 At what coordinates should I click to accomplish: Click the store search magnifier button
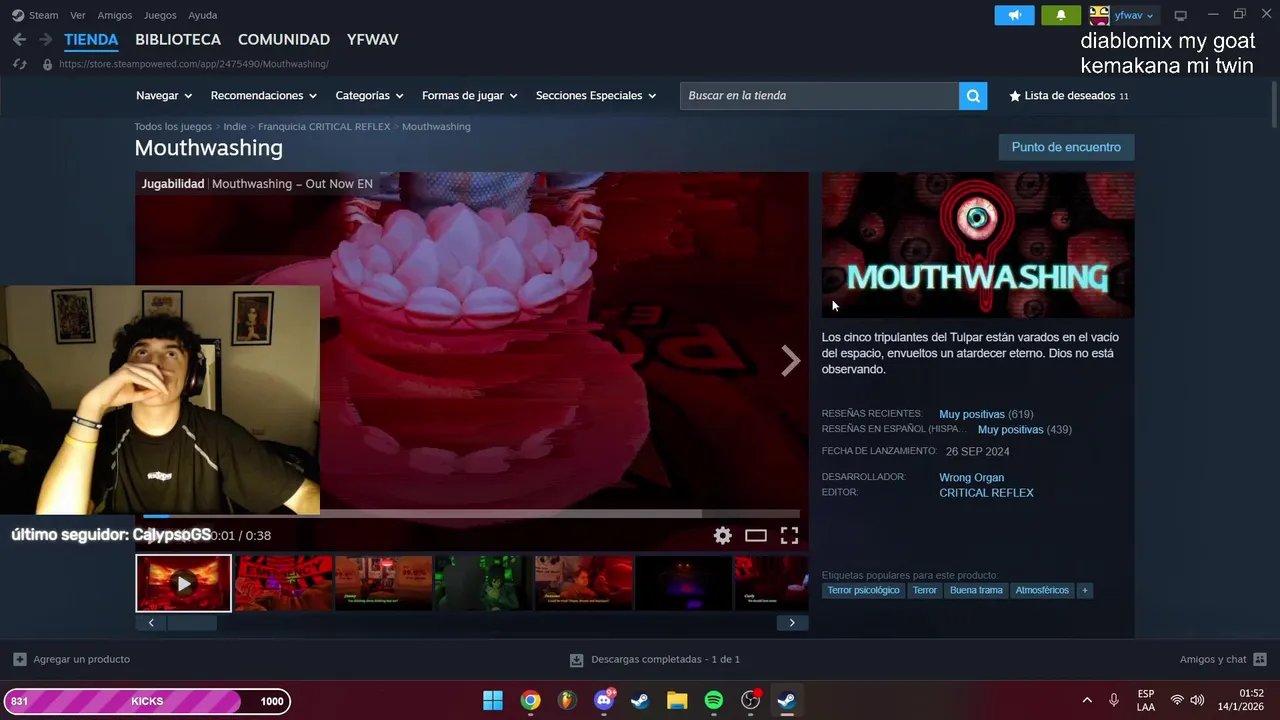point(973,96)
